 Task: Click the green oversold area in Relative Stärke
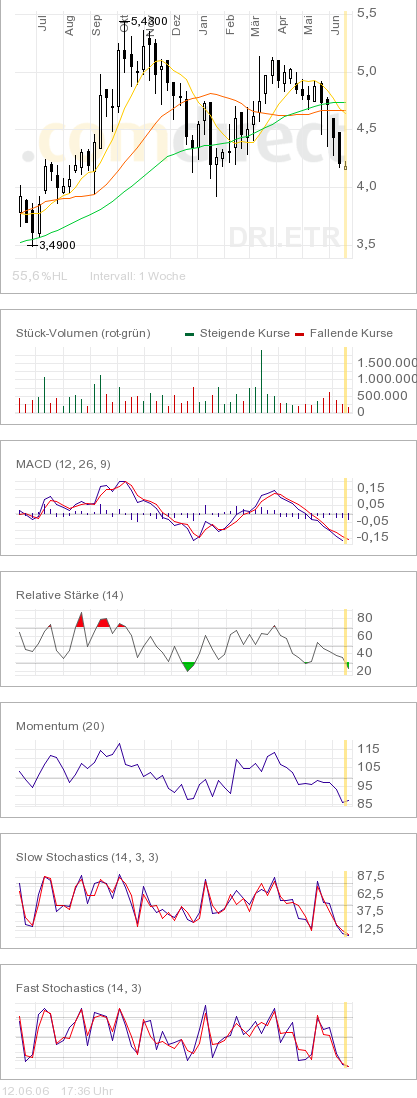pos(188,666)
